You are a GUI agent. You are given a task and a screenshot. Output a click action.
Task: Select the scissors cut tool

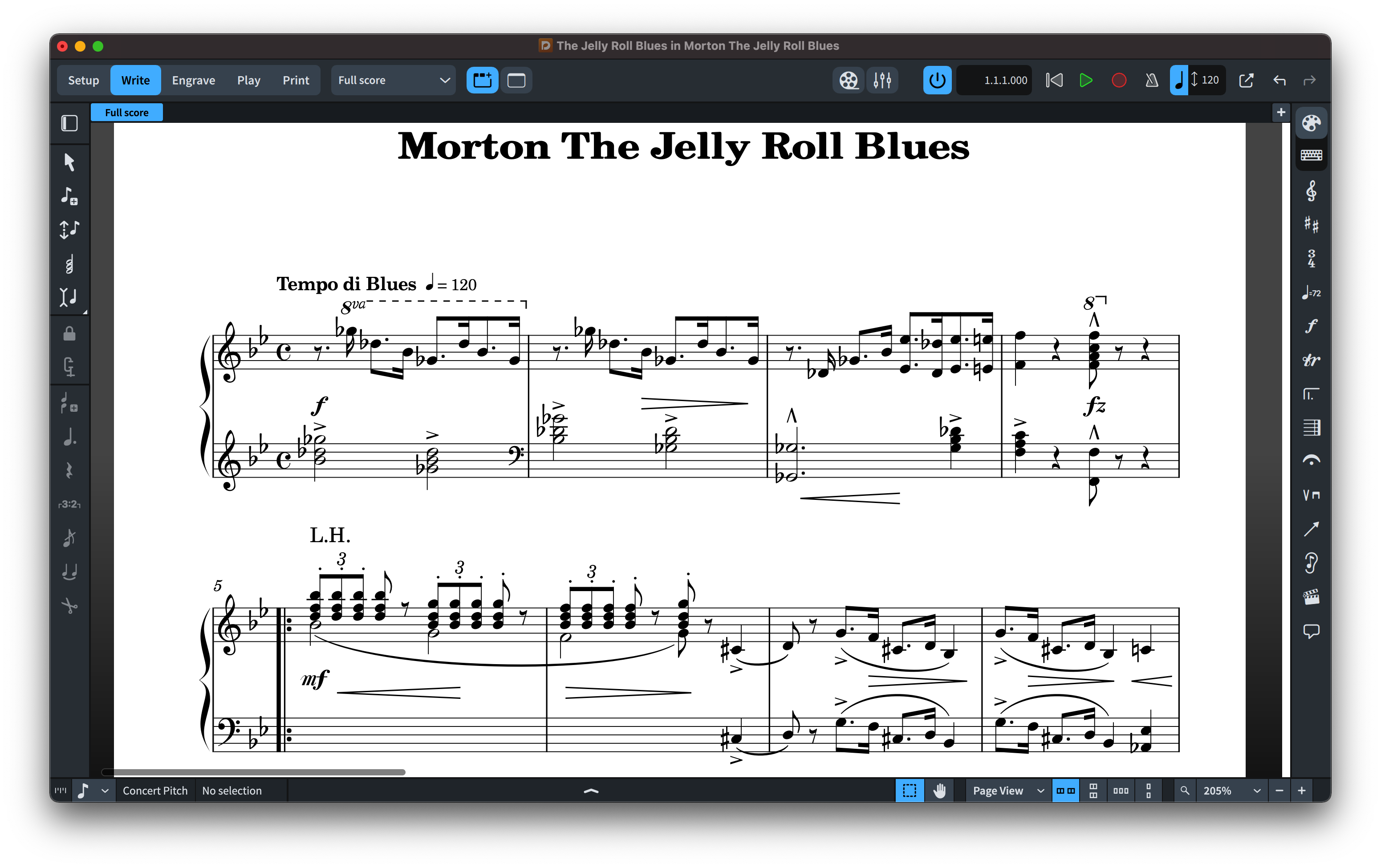69,605
